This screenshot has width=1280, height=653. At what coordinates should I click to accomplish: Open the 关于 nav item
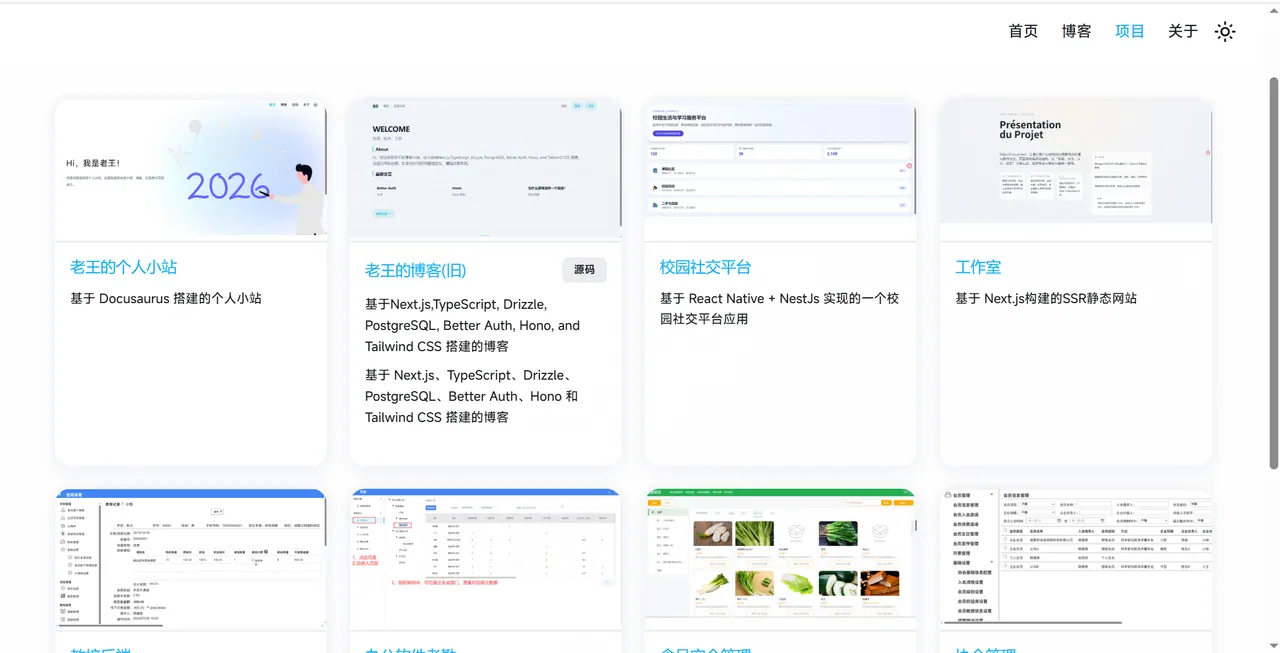point(1183,32)
